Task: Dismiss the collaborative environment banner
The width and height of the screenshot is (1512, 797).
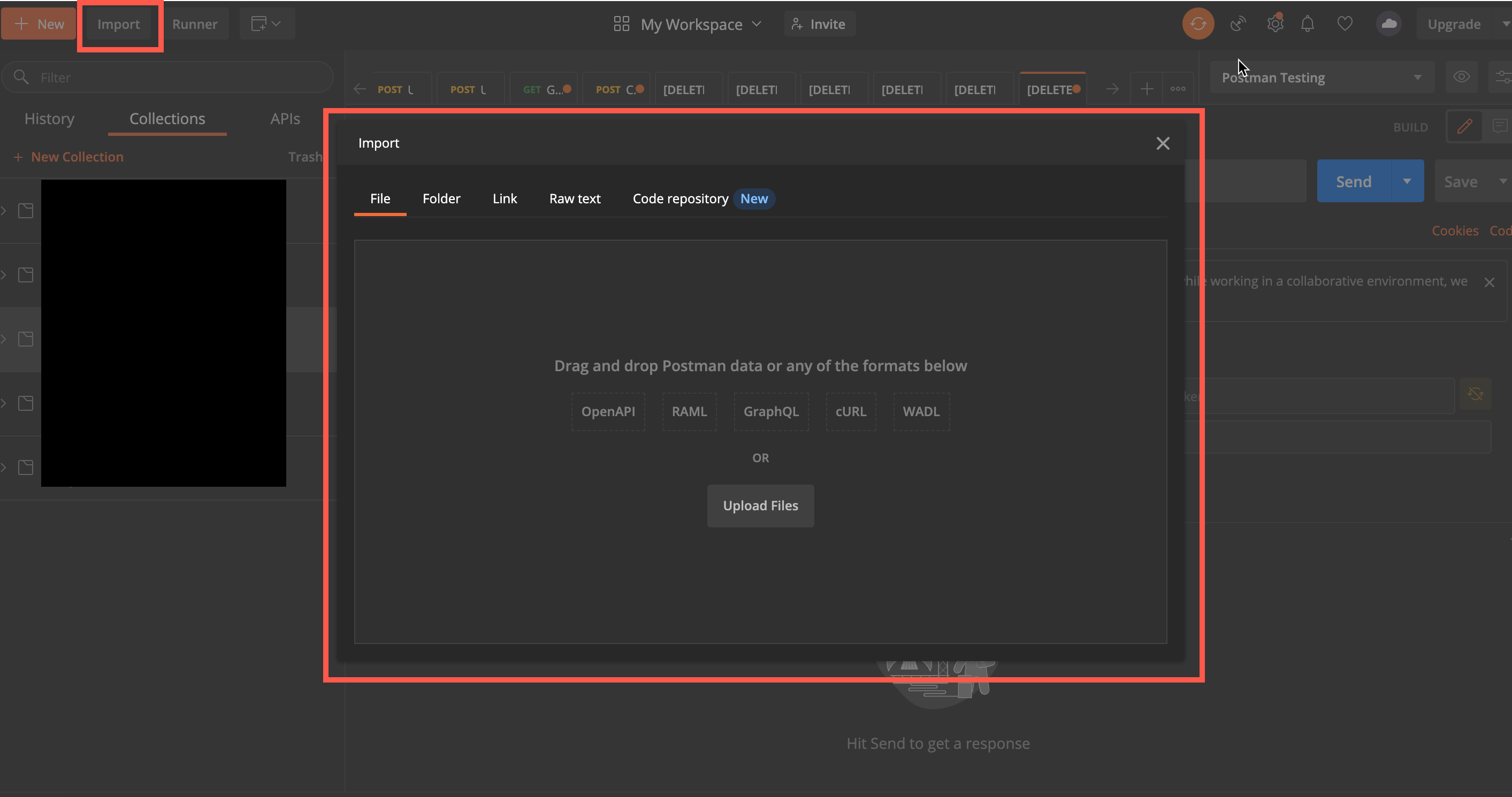Action: coord(1489,282)
